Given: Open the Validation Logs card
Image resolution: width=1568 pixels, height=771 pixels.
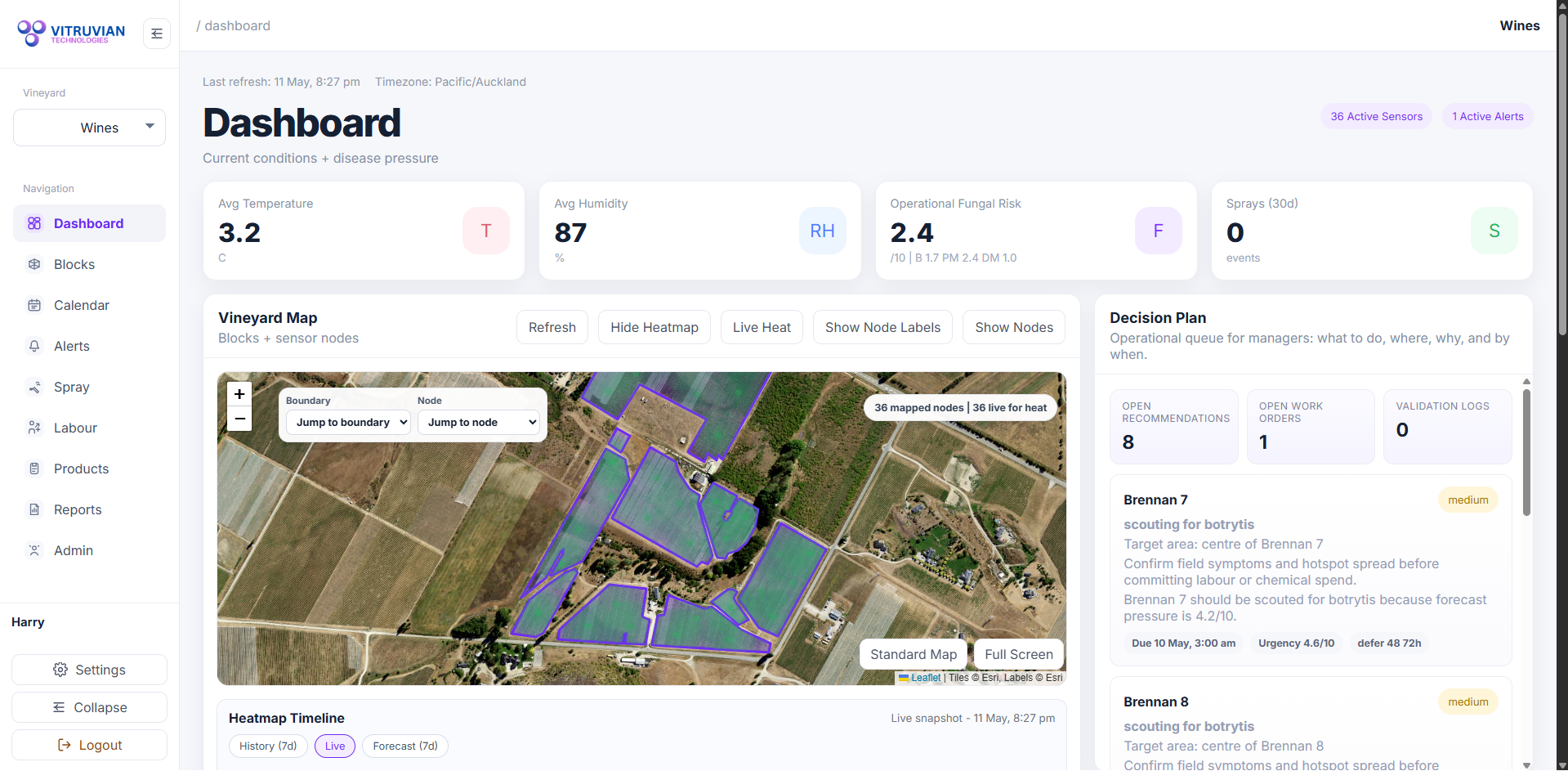Looking at the screenshot, I should [x=1448, y=427].
